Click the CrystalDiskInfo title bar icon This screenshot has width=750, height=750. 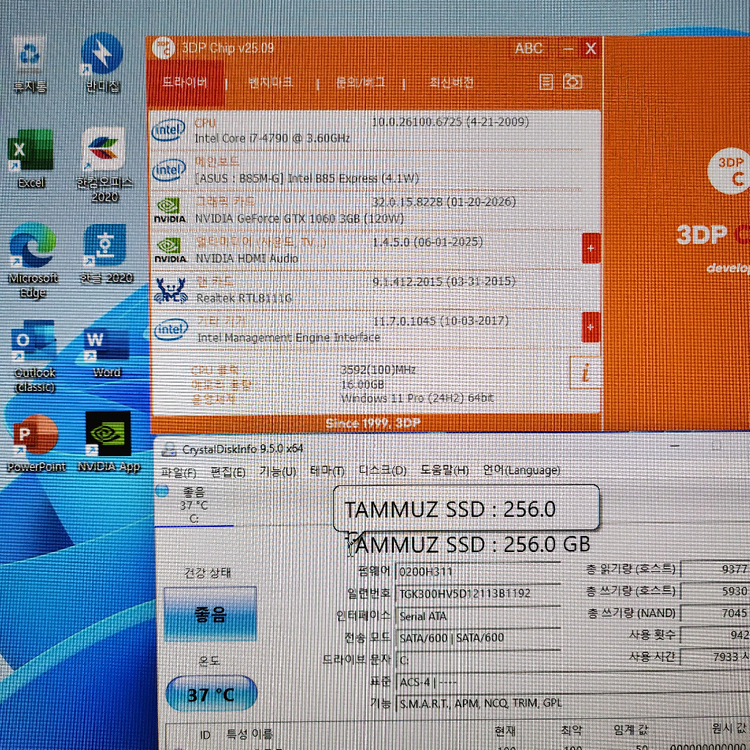click(168, 449)
